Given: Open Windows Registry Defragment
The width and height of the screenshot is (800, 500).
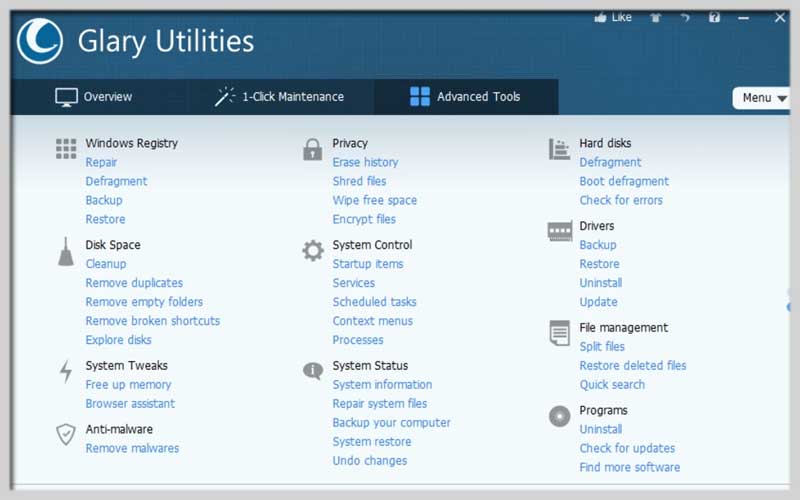Looking at the screenshot, I should point(116,181).
